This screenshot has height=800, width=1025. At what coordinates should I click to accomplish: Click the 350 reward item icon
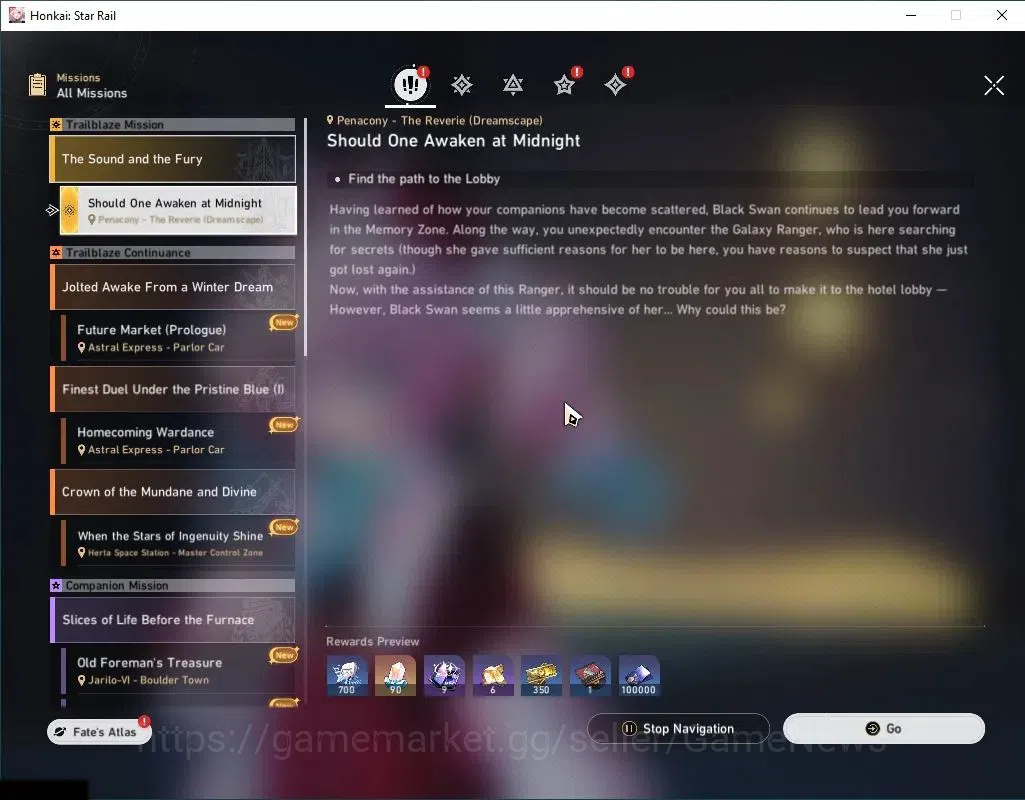point(541,676)
